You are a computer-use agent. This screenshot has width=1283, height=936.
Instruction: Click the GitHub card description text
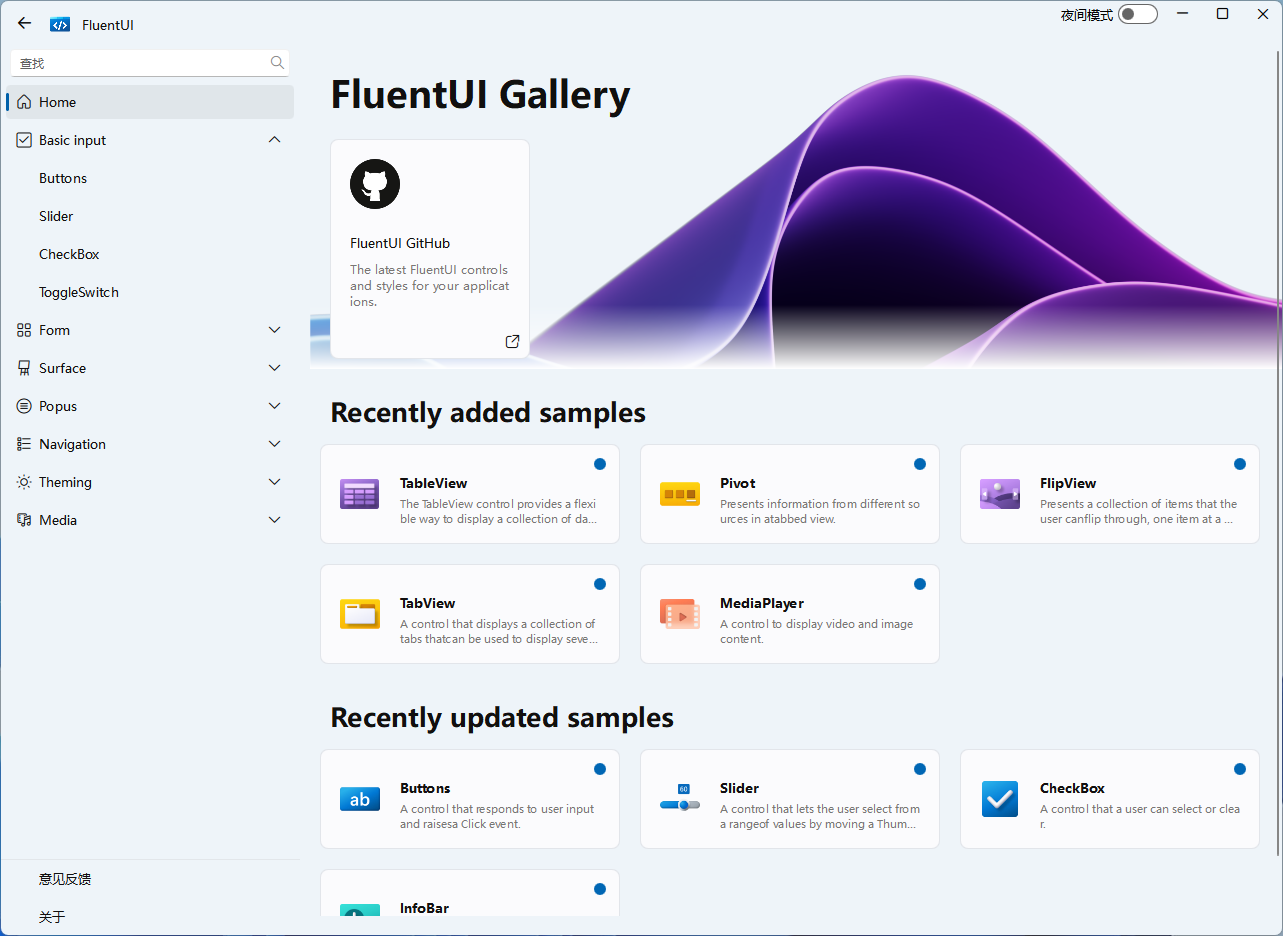(429, 285)
